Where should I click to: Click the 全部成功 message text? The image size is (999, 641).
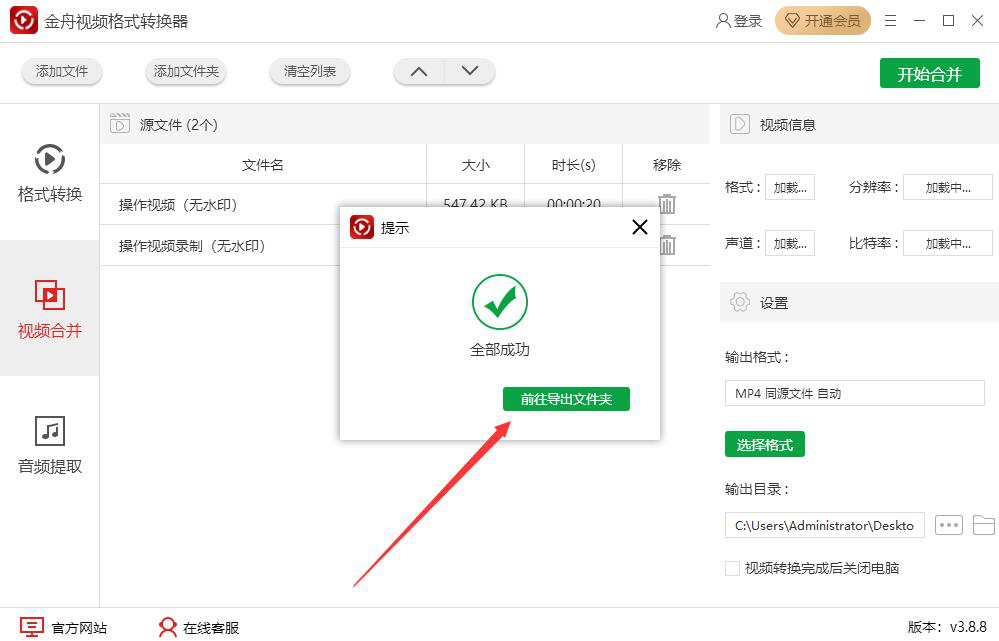(500, 349)
